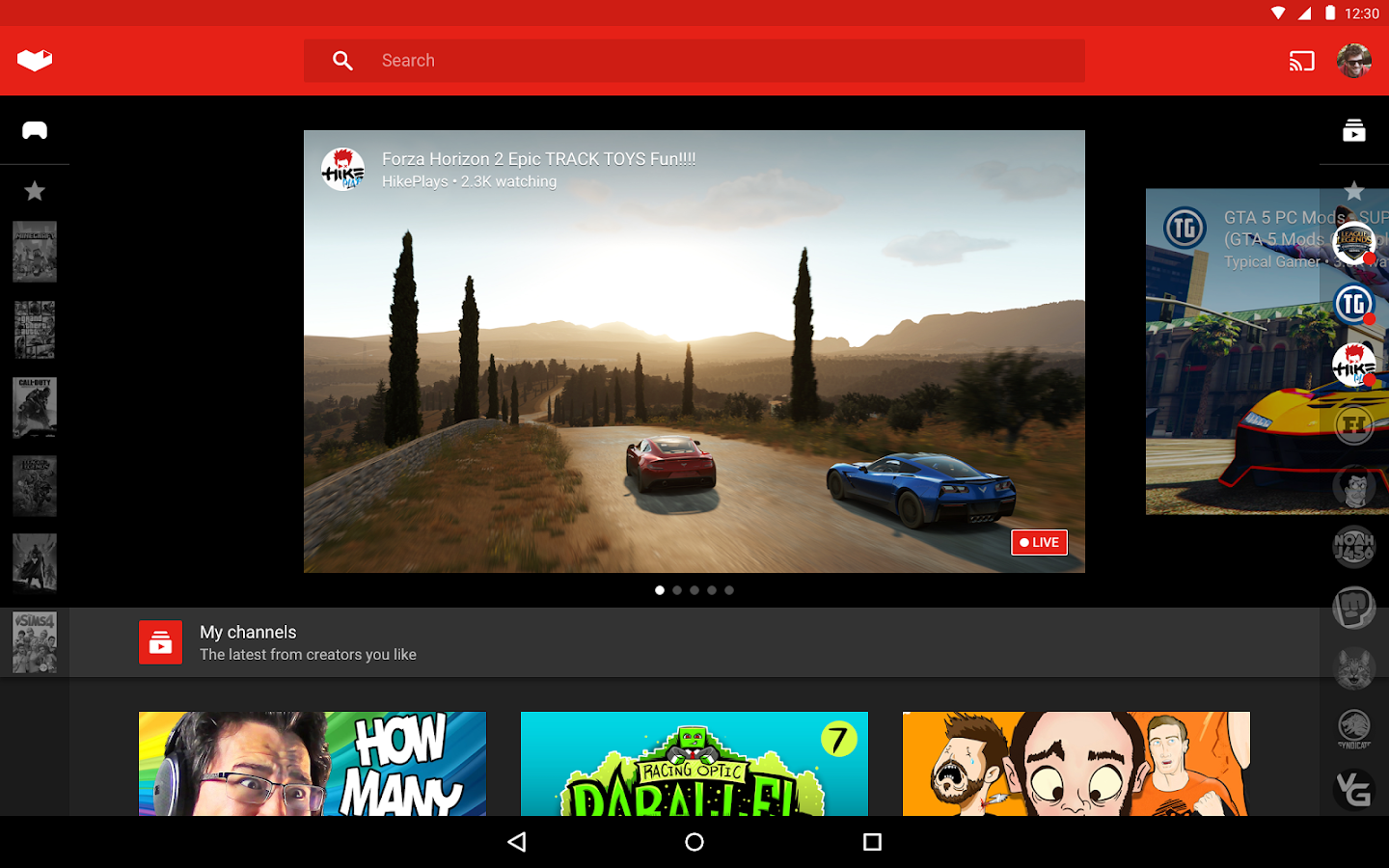Open the brofist channel avatar
This screenshot has height=868, width=1389.
[x=1354, y=608]
